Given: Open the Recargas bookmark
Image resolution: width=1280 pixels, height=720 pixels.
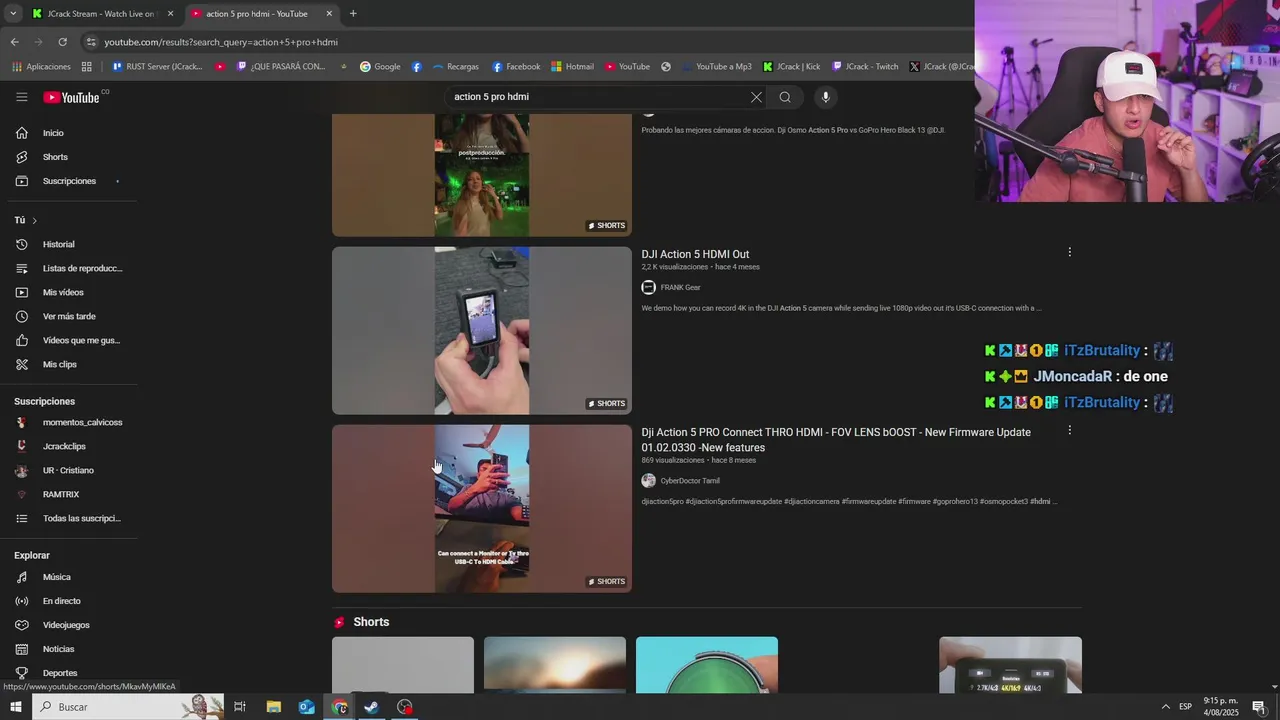Looking at the screenshot, I should (x=455, y=67).
